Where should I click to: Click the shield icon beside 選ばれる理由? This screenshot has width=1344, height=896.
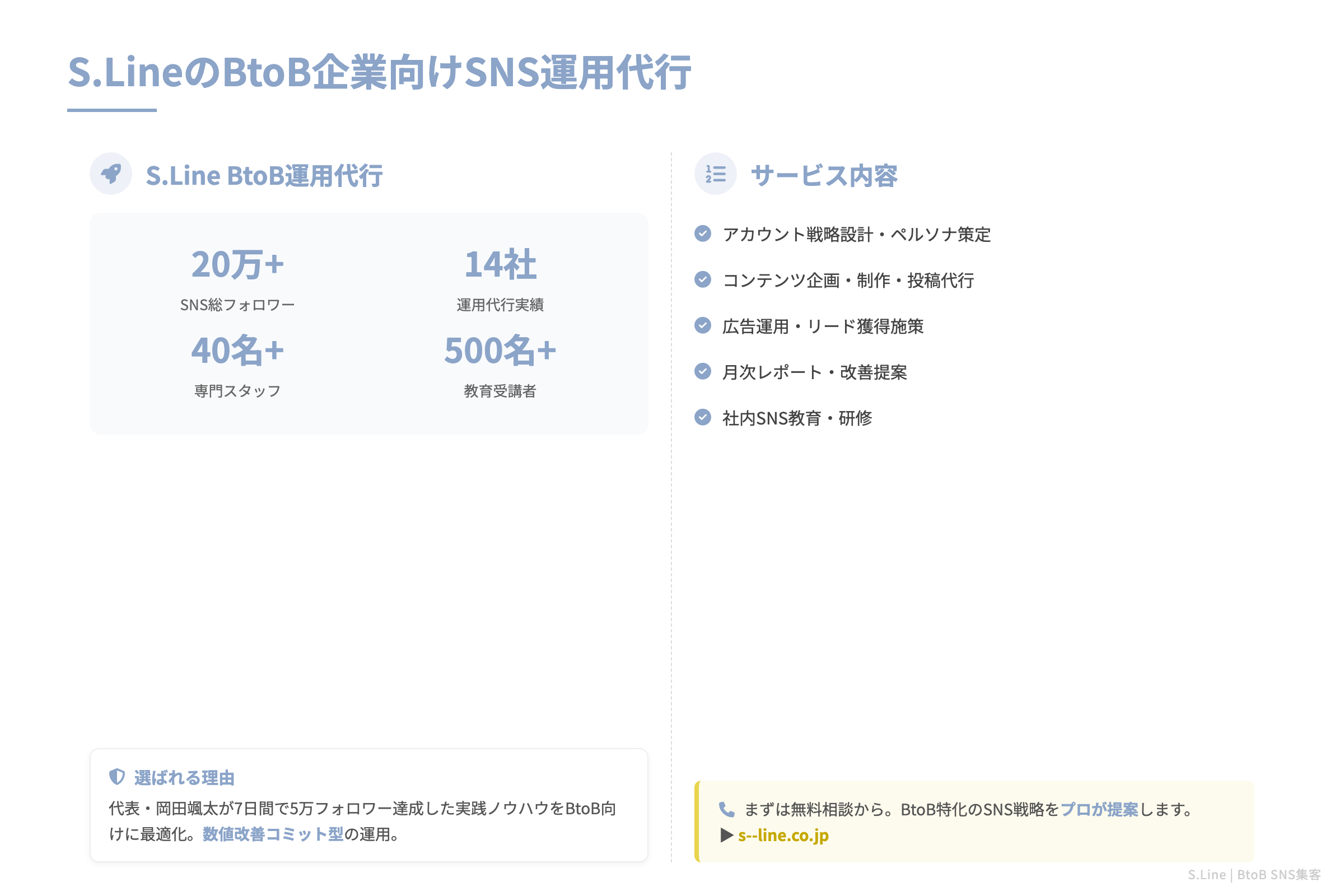pos(116,777)
